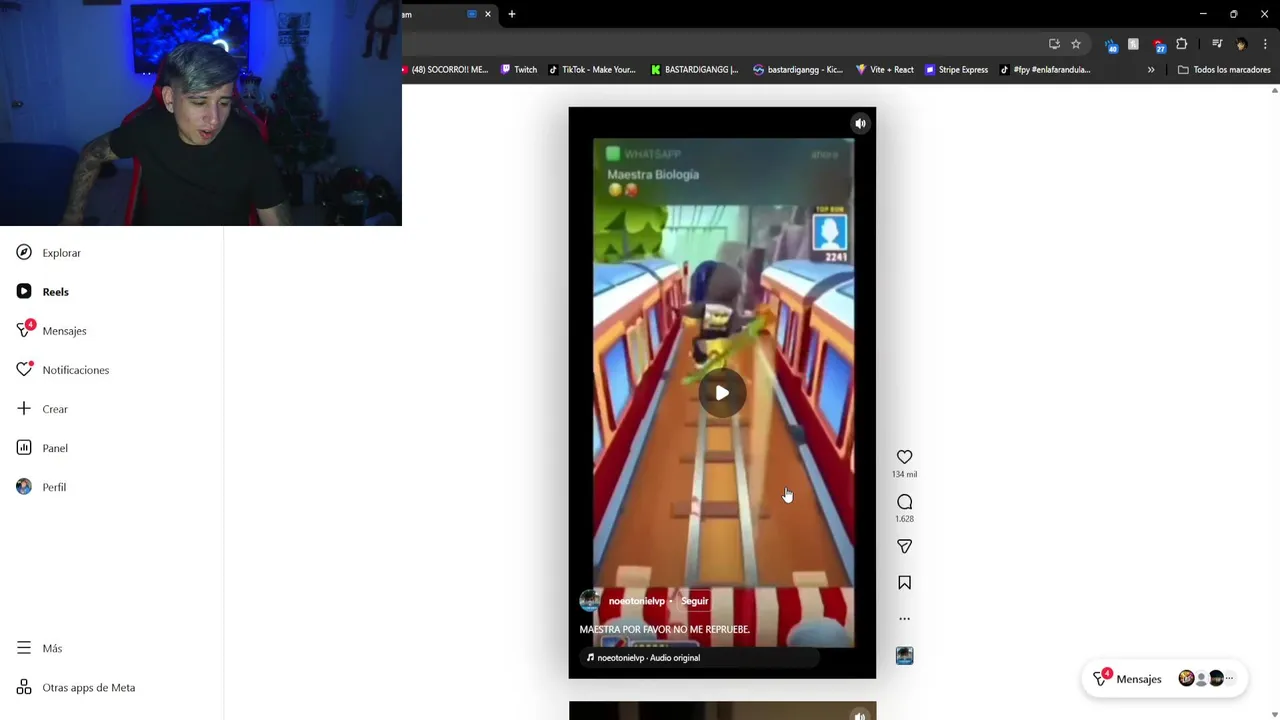Click the 134 mil likes count
The width and height of the screenshot is (1280, 720).
(x=904, y=474)
